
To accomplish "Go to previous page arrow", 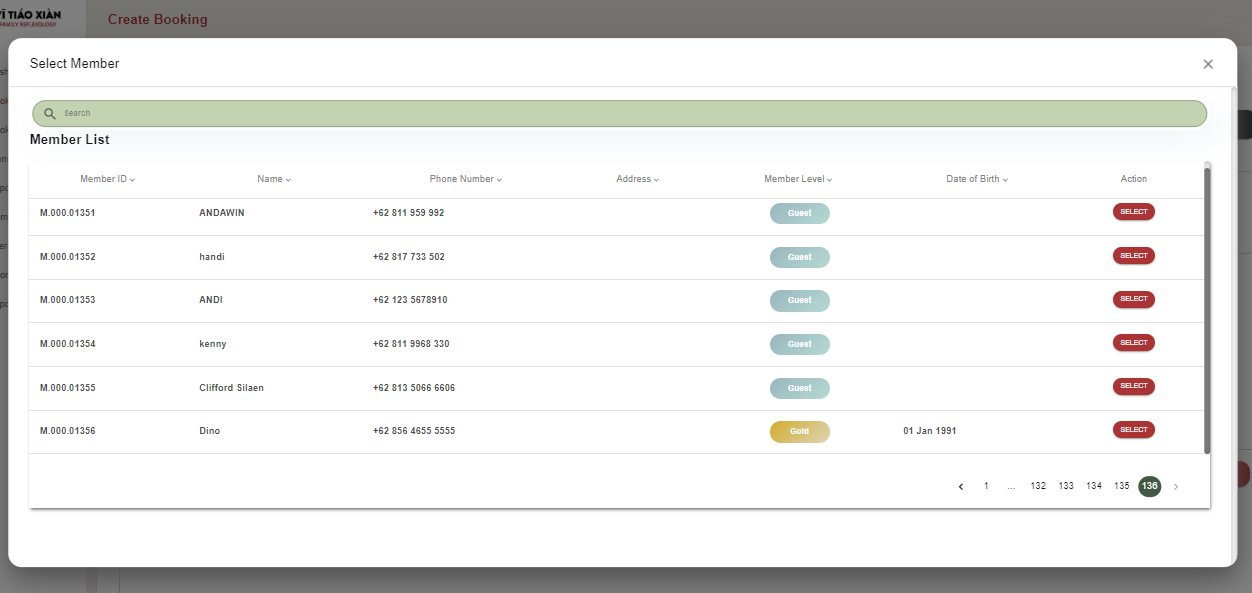I will coord(961,487).
